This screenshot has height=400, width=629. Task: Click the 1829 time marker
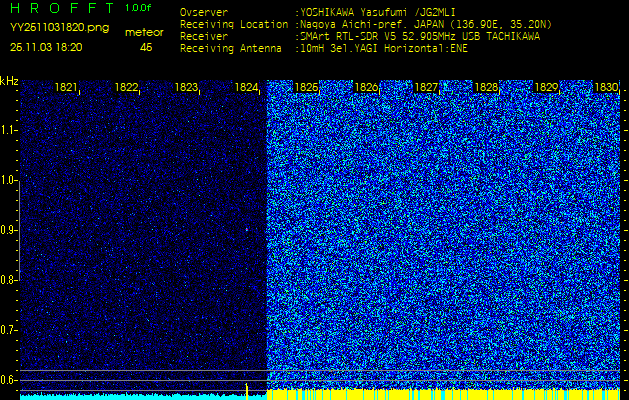tap(546, 87)
